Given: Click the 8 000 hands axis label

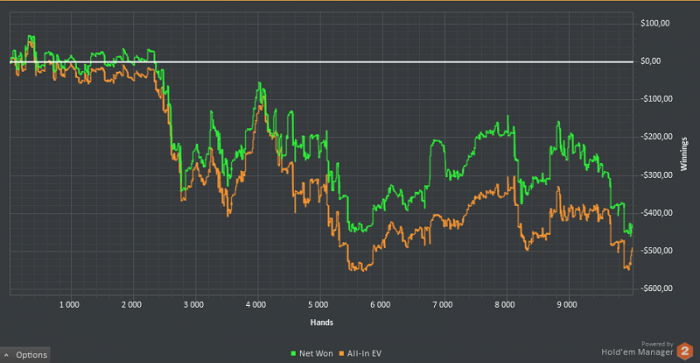Looking at the screenshot, I should 504,305.
